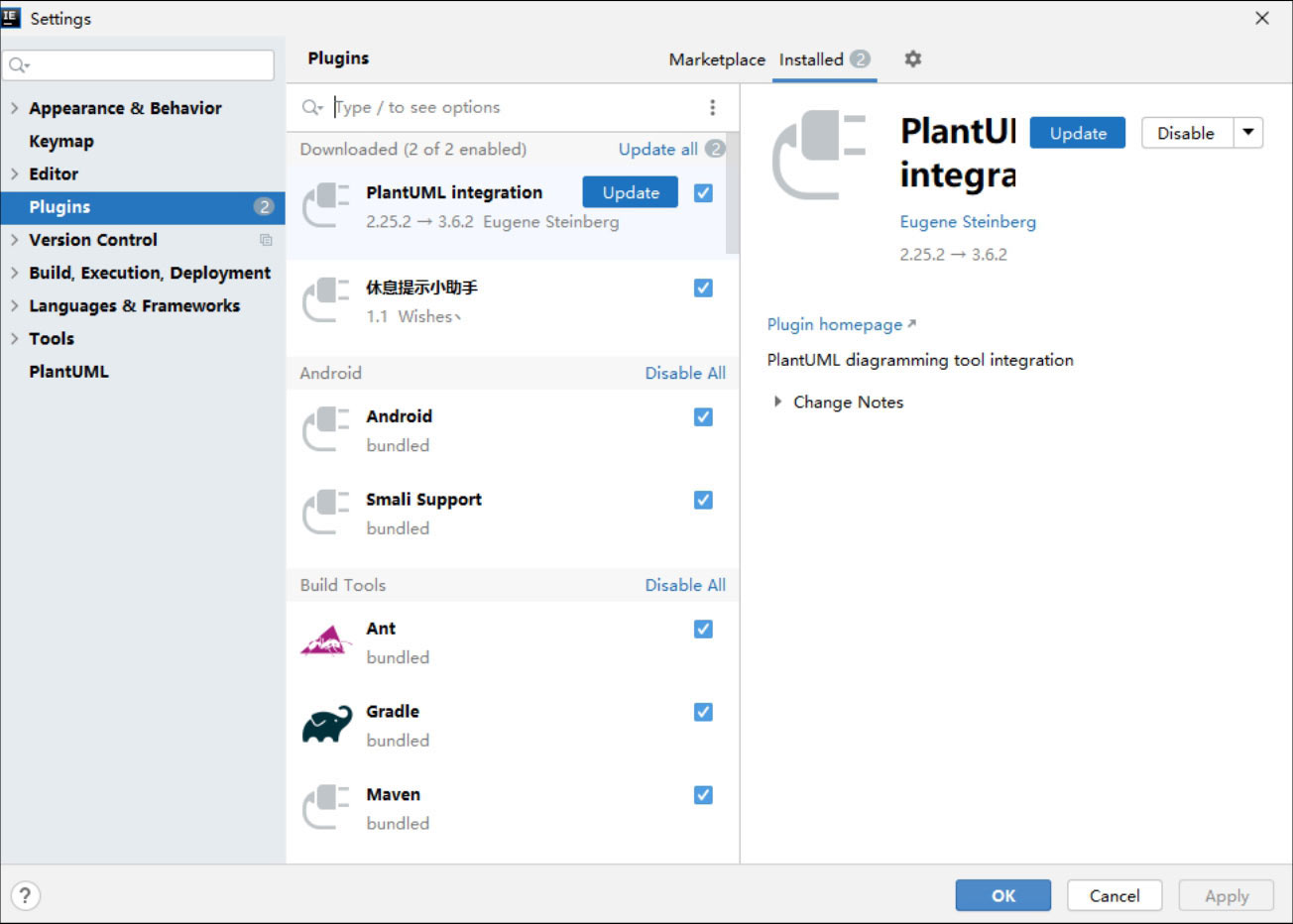
Task: Disable the Smali Support checkbox
Action: click(x=703, y=500)
